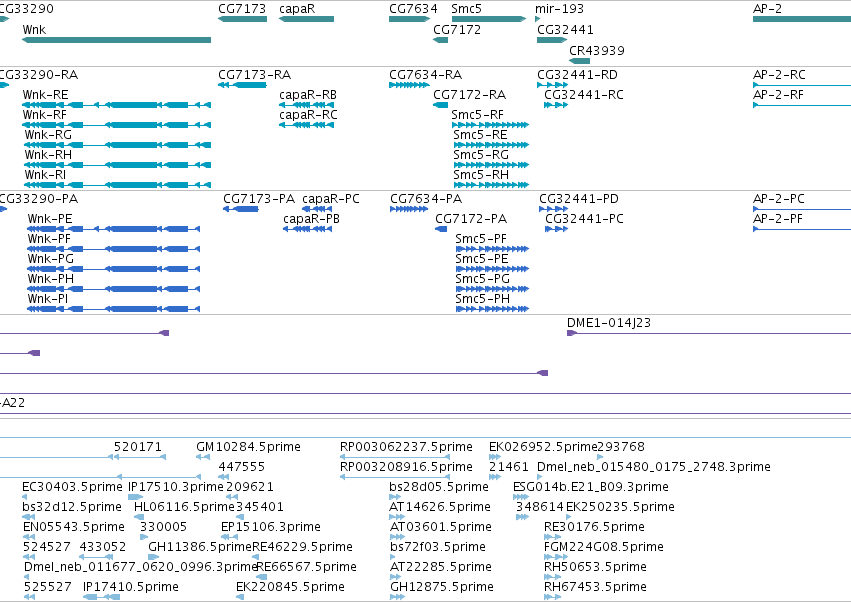This screenshot has height=602, width=851.
Task: Select protein label Wnk-PE
Action: pyautogui.click(x=50, y=219)
